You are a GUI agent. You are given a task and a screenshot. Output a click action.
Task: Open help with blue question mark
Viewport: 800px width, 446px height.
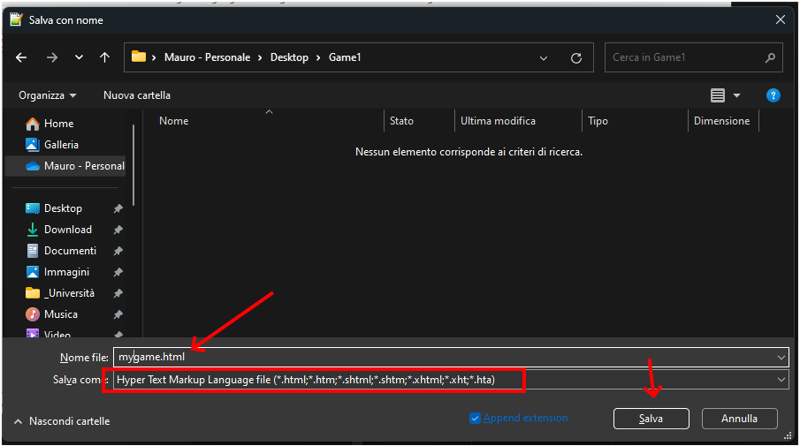coord(773,95)
